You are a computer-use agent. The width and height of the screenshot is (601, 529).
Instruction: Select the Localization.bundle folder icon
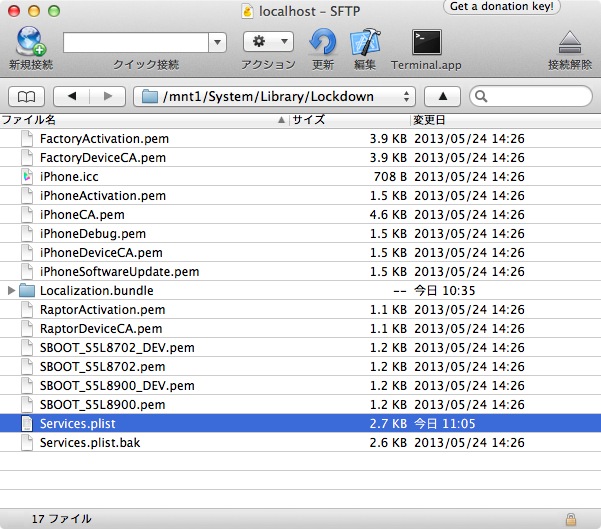[27, 291]
